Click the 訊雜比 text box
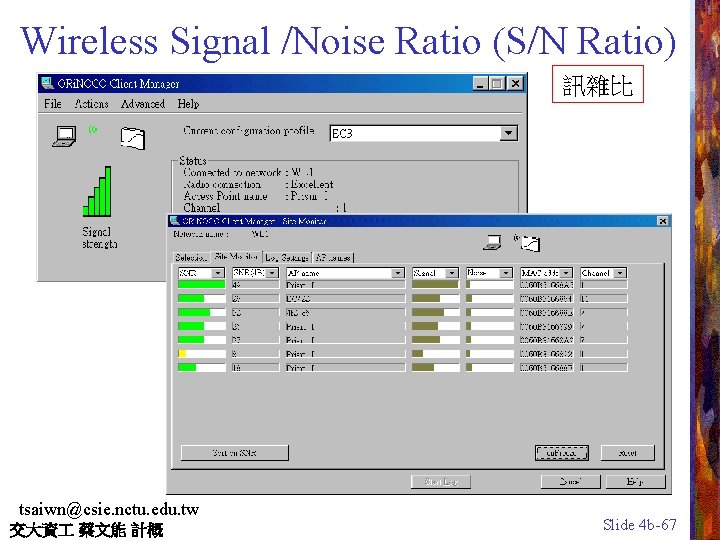The height and width of the screenshot is (540, 720). 597,84
